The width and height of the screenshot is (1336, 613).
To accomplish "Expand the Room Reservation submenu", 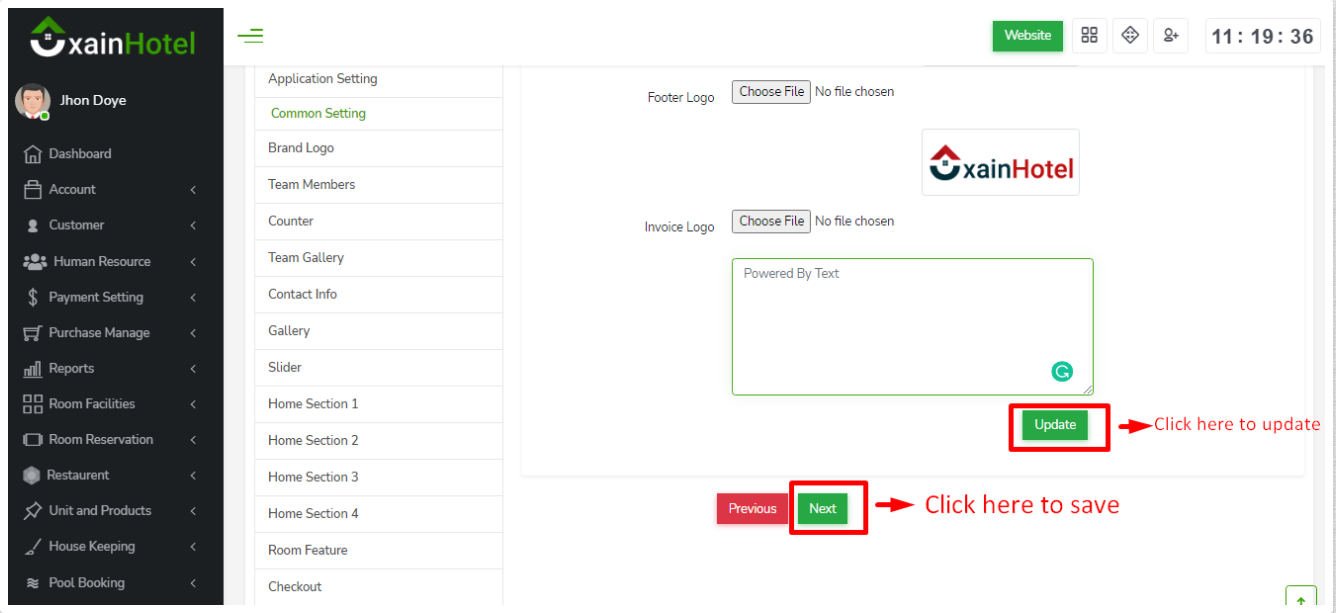I will (110, 440).
